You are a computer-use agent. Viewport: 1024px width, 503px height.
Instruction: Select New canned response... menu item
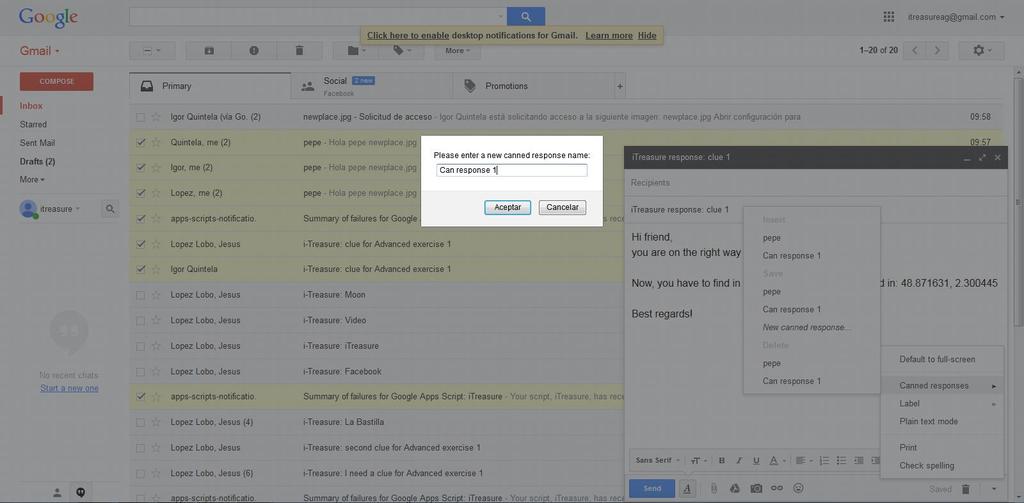click(807, 327)
